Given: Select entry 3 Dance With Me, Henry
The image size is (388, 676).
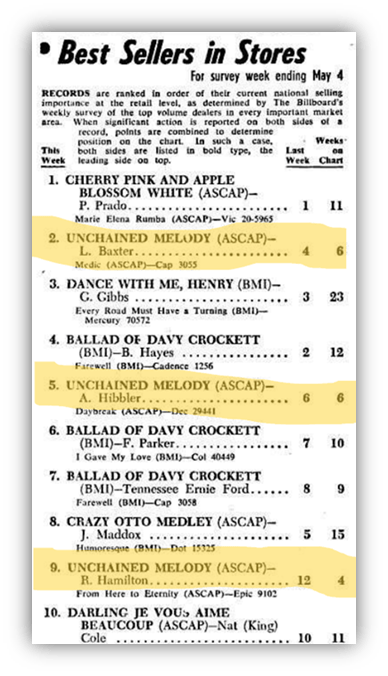Looking at the screenshot, I should click(x=196, y=302).
